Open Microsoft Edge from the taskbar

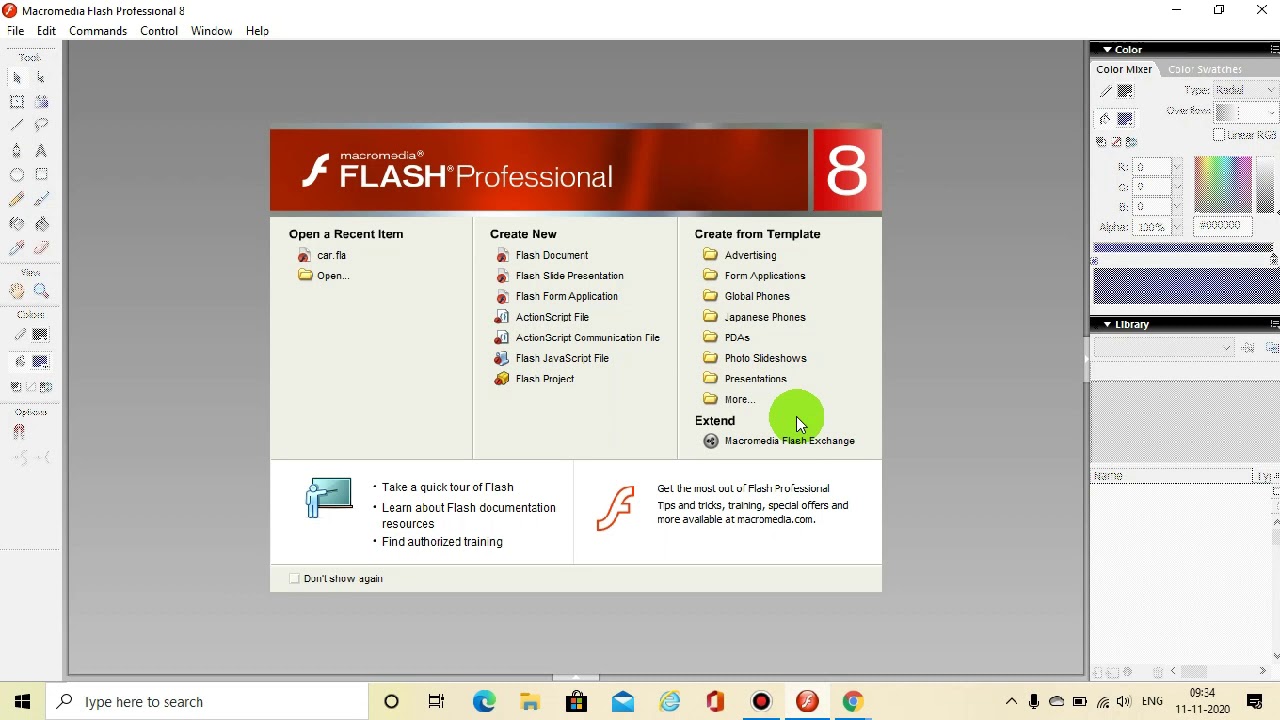click(x=484, y=702)
